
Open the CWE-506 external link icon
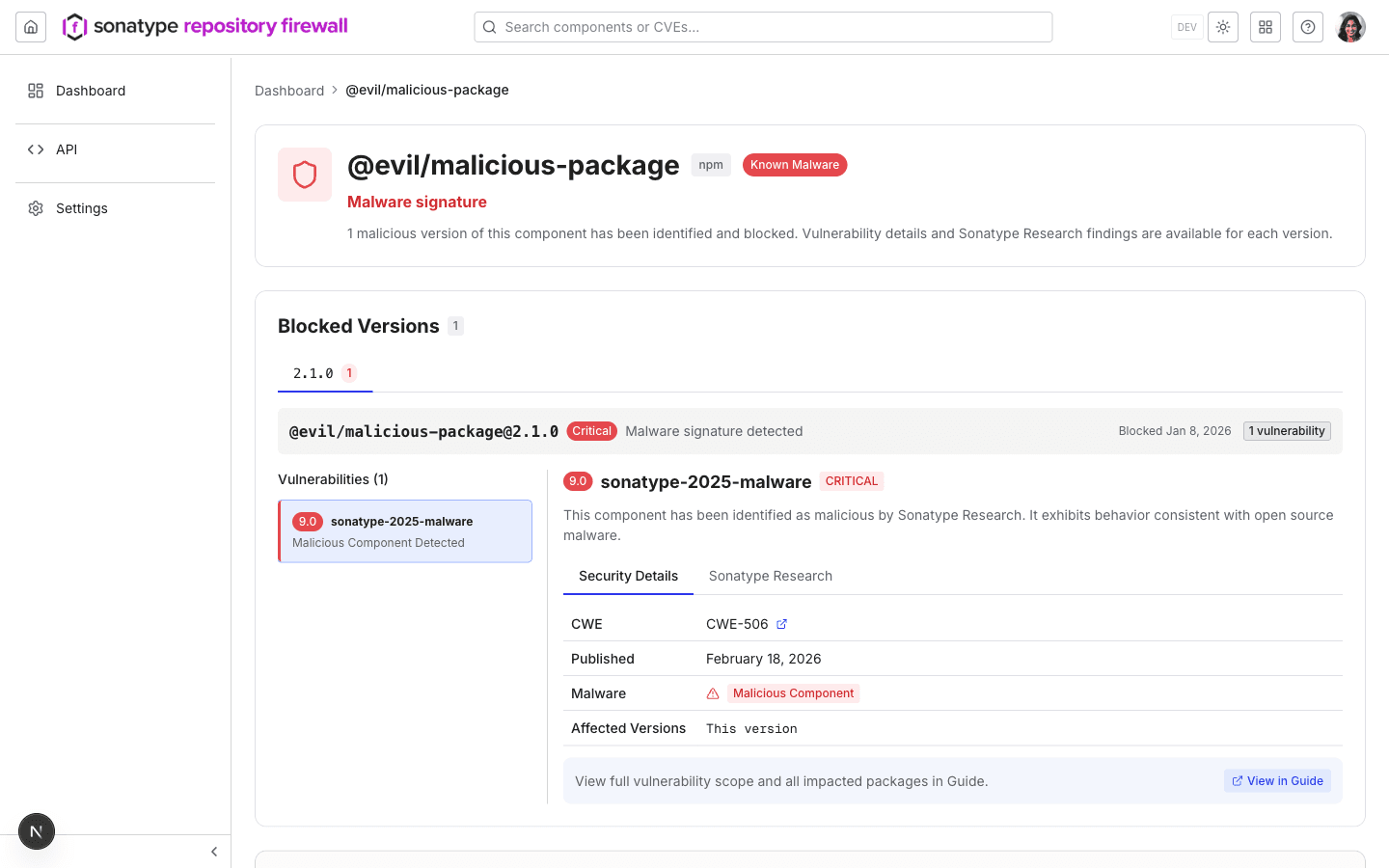782,624
